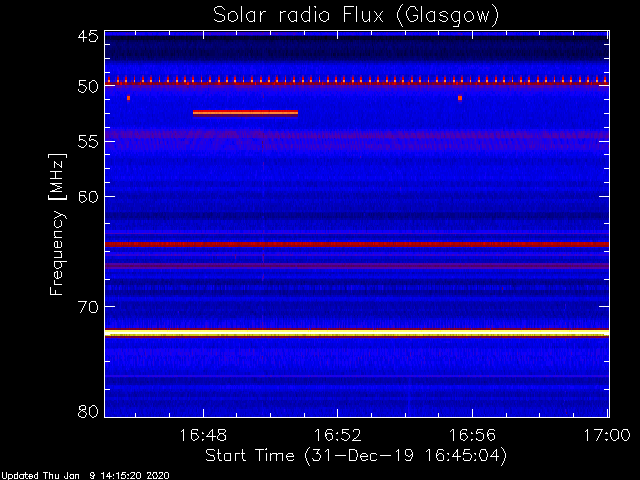640x480 pixels.
Task: Click the 50 frequency tick label
Action: tap(88, 86)
